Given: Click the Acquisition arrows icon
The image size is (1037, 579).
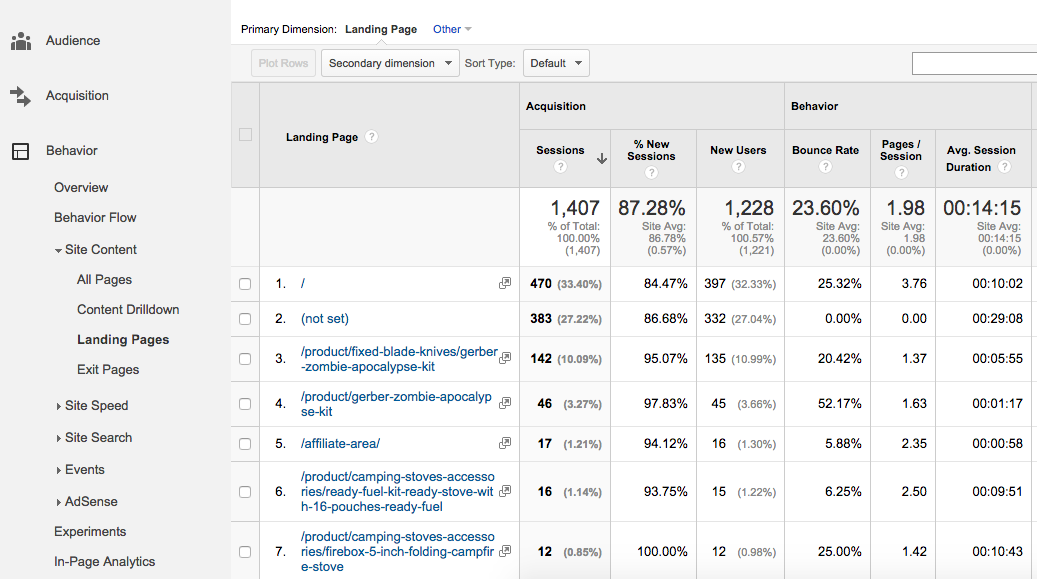Looking at the screenshot, I should coord(20,96).
